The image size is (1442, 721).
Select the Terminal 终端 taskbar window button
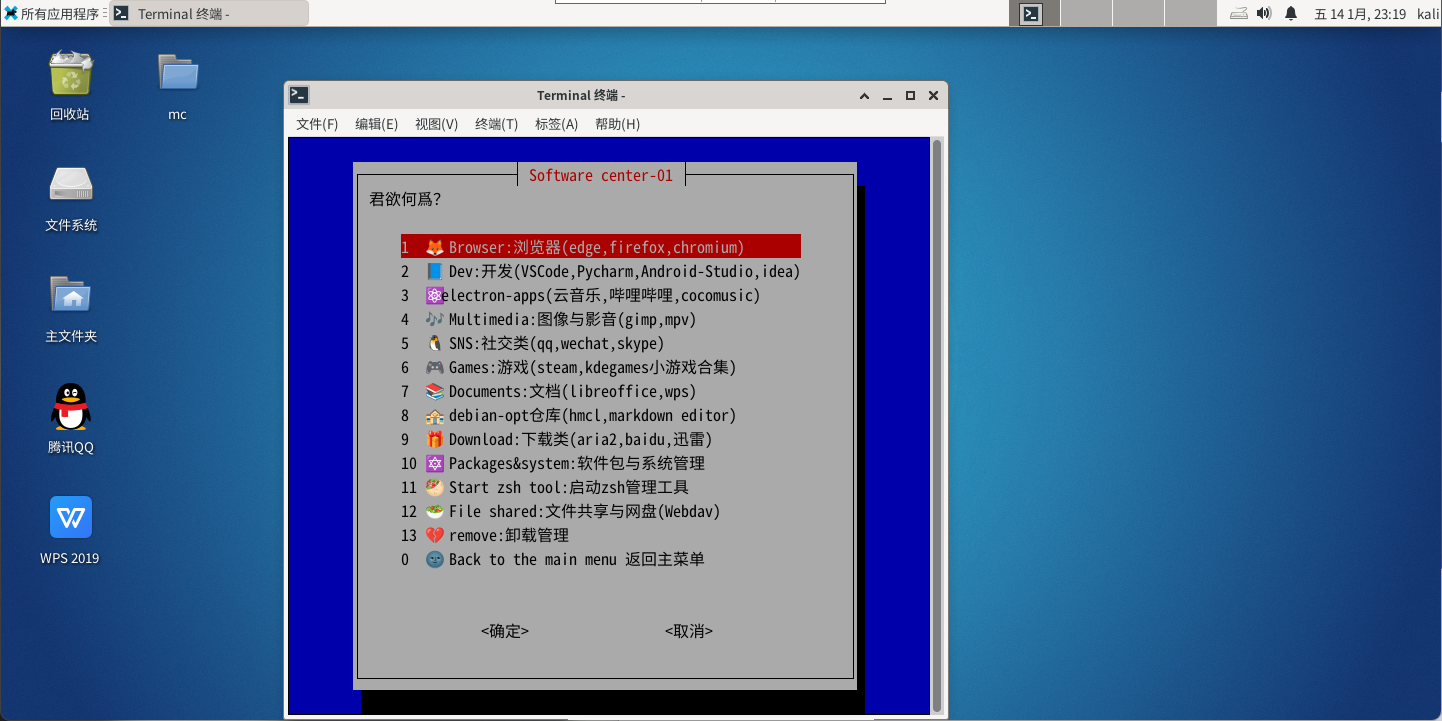208,14
